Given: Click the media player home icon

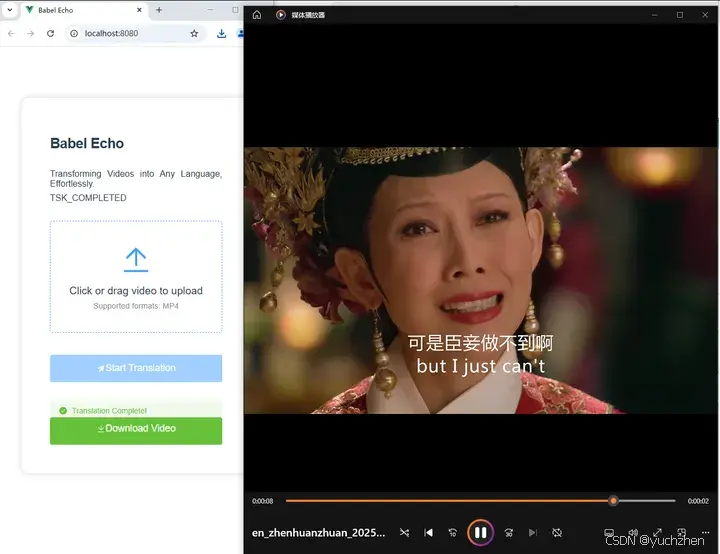Looking at the screenshot, I should point(257,15).
